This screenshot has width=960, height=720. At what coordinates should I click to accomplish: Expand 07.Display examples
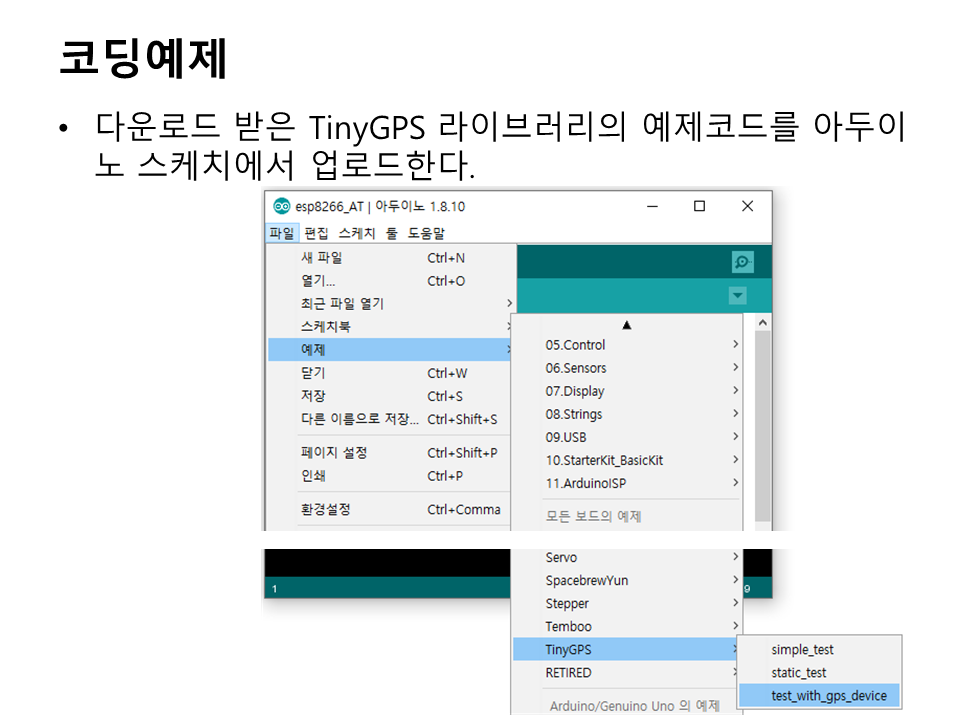(627, 391)
